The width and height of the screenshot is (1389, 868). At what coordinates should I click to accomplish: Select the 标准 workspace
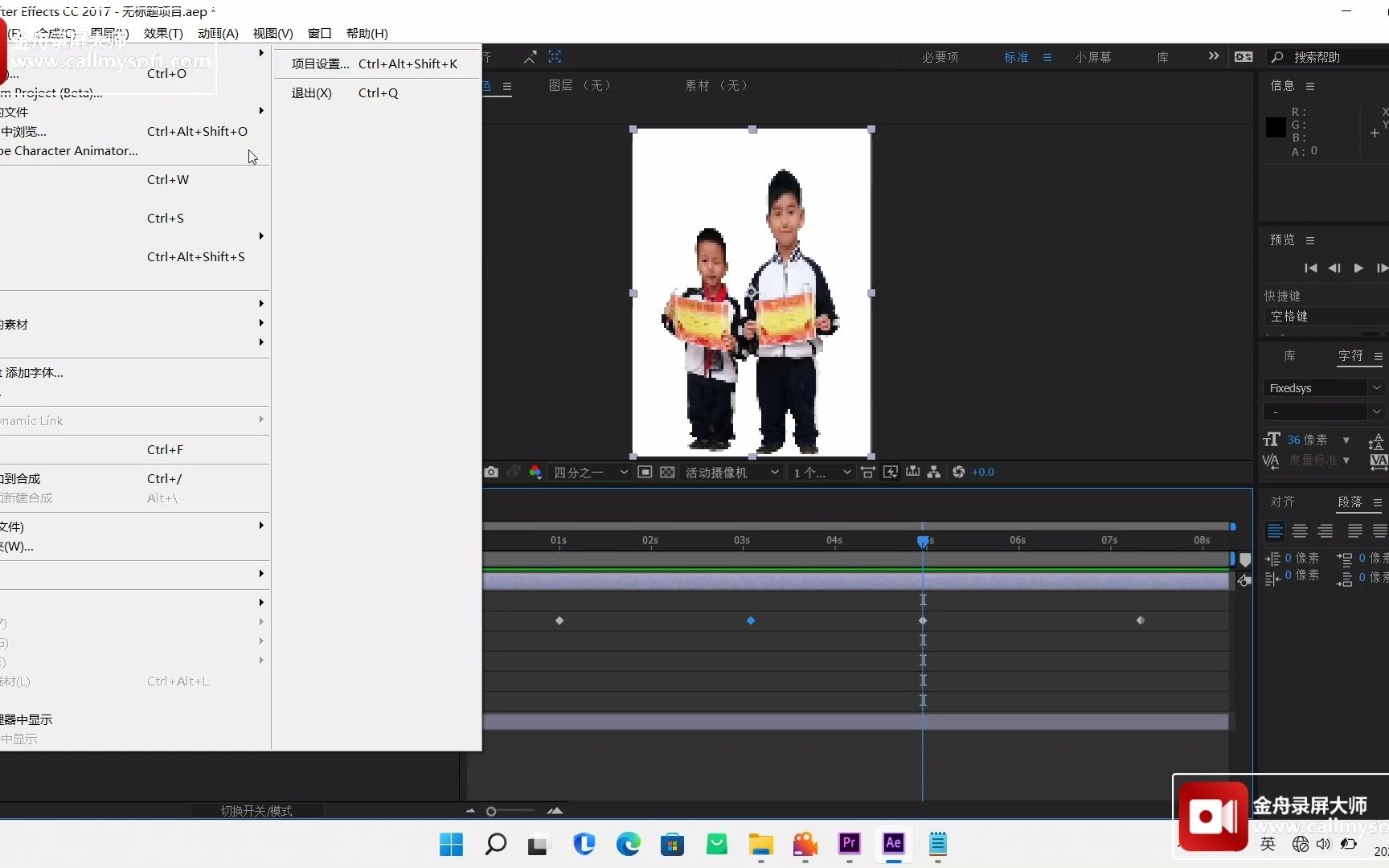tap(1016, 57)
